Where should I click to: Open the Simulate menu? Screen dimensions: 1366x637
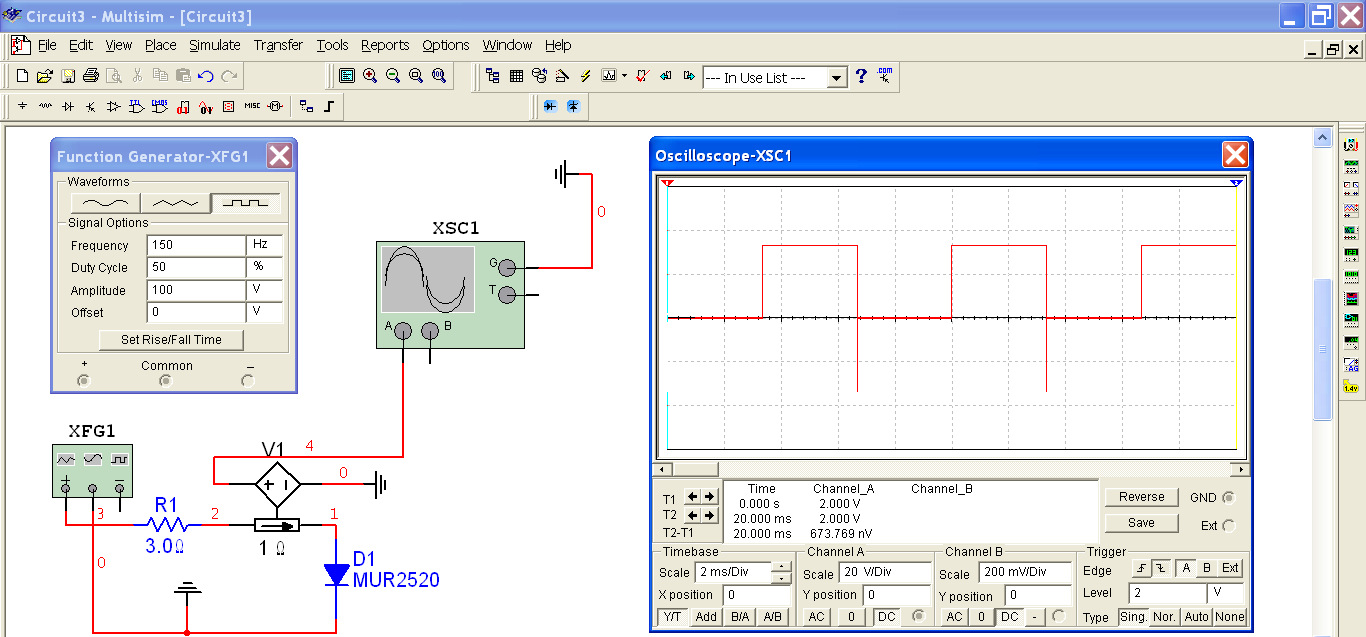tap(215, 45)
